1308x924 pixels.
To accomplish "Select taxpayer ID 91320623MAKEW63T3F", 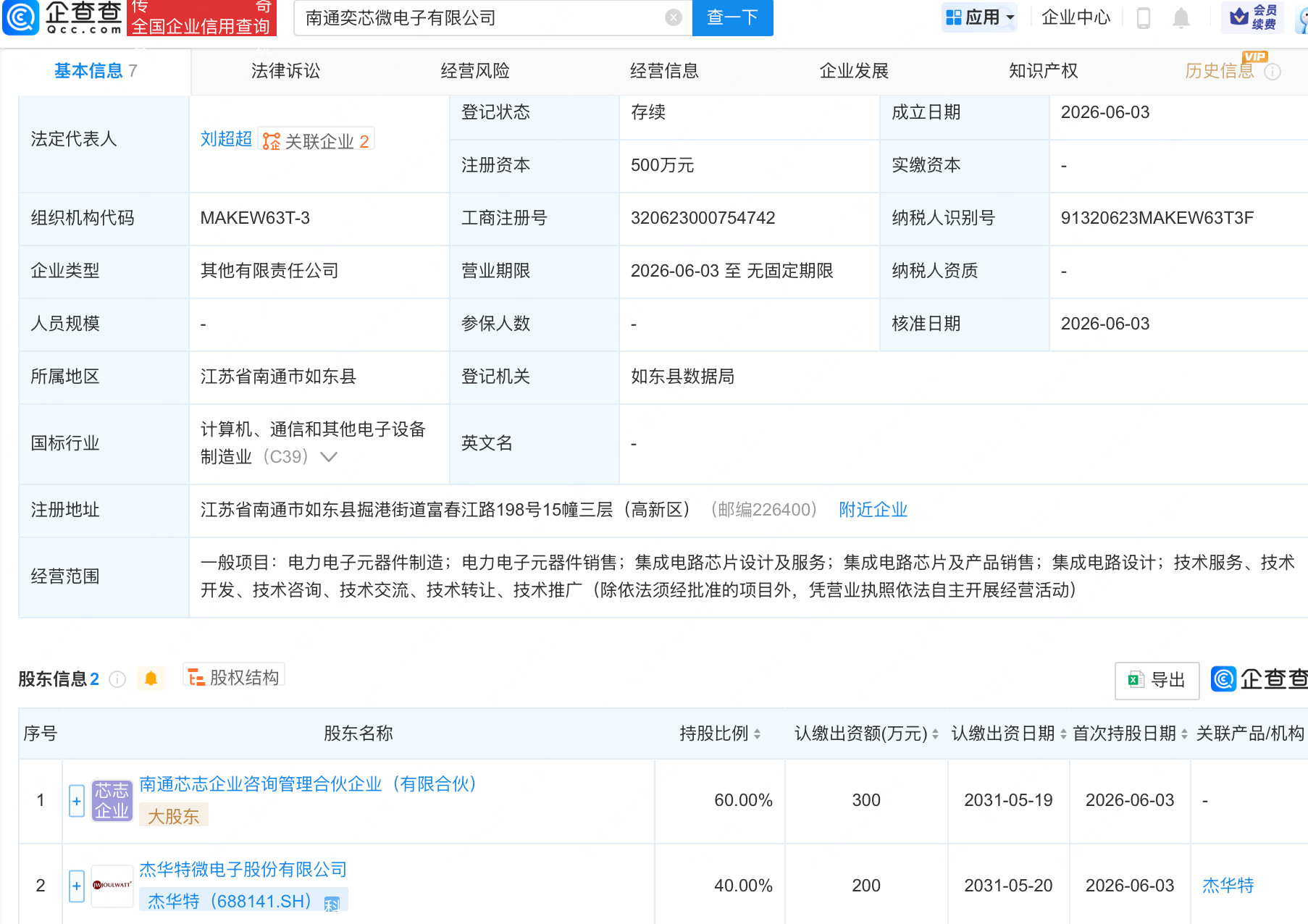I will click(1157, 218).
